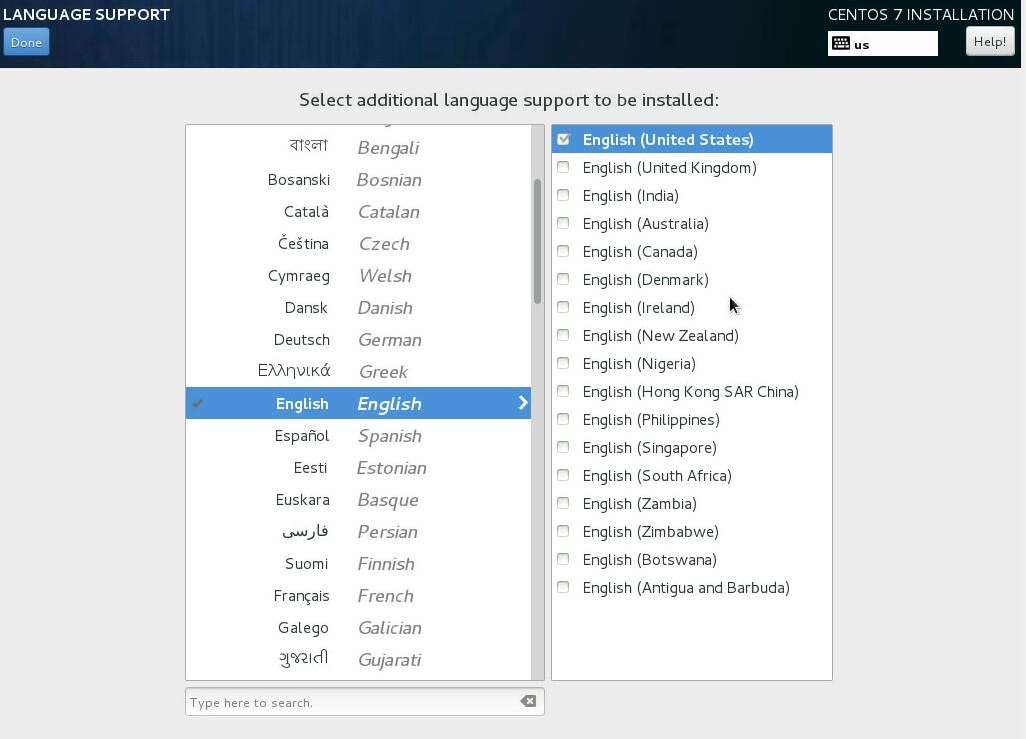This screenshot has height=739, width=1026.
Task: Select Español Spanish language entry
Action: [x=357, y=436]
